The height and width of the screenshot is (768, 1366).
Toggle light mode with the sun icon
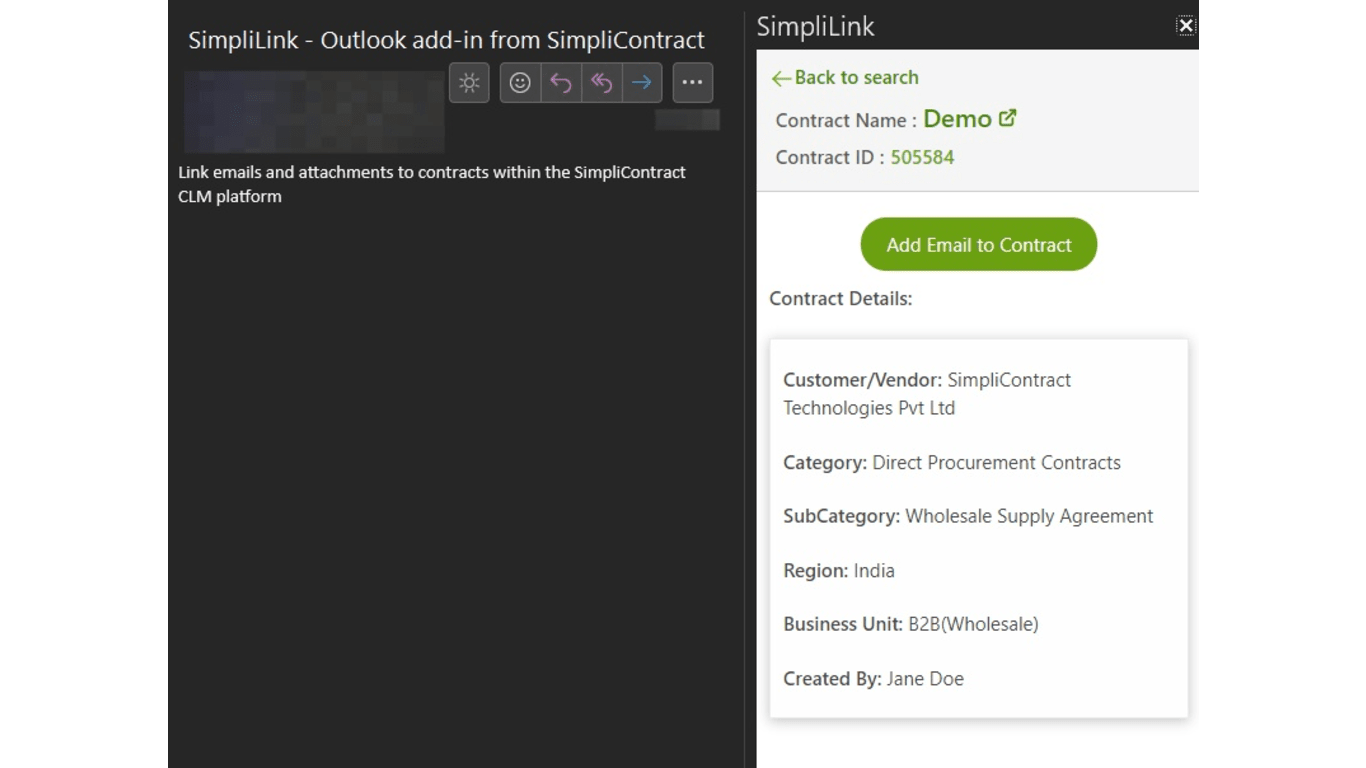(469, 83)
